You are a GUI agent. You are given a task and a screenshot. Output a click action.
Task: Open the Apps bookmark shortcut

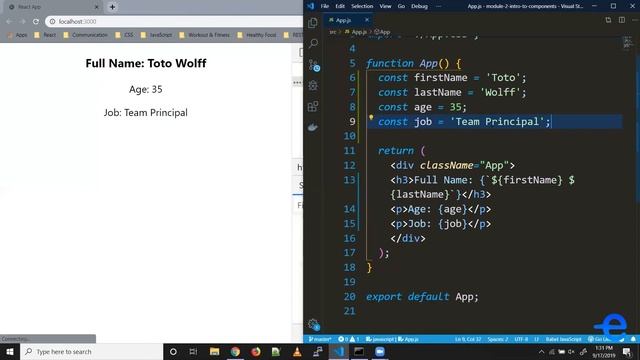coord(17,35)
